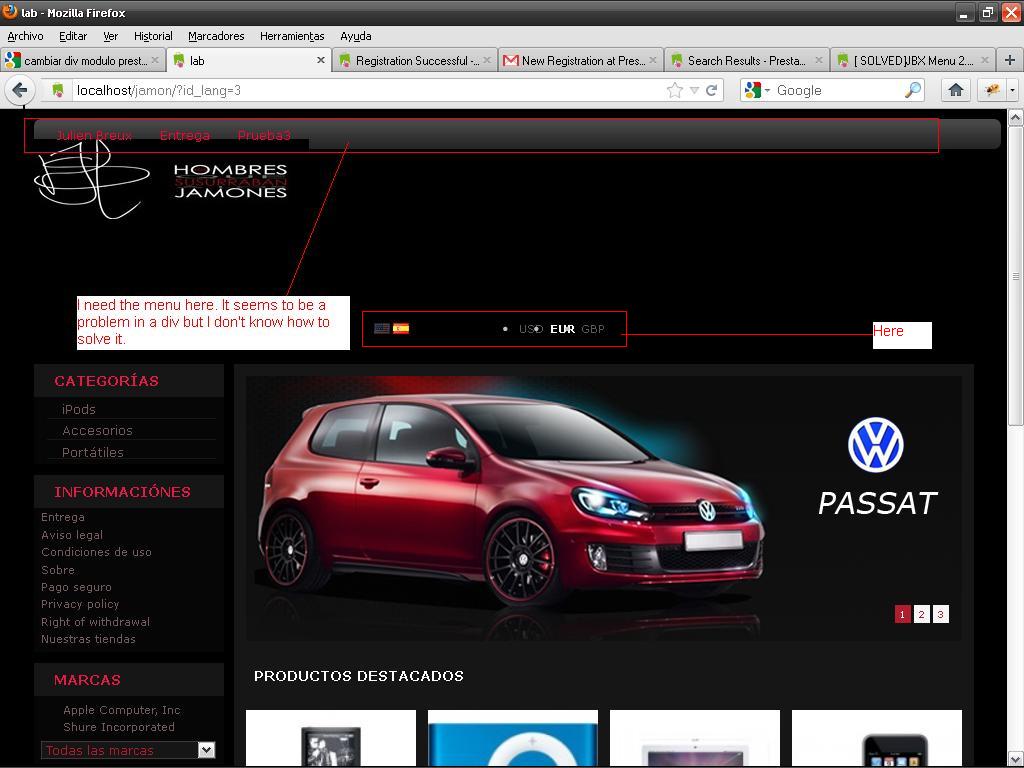Click the site identity icon in address bar
This screenshot has height=768, width=1024.
click(57, 90)
